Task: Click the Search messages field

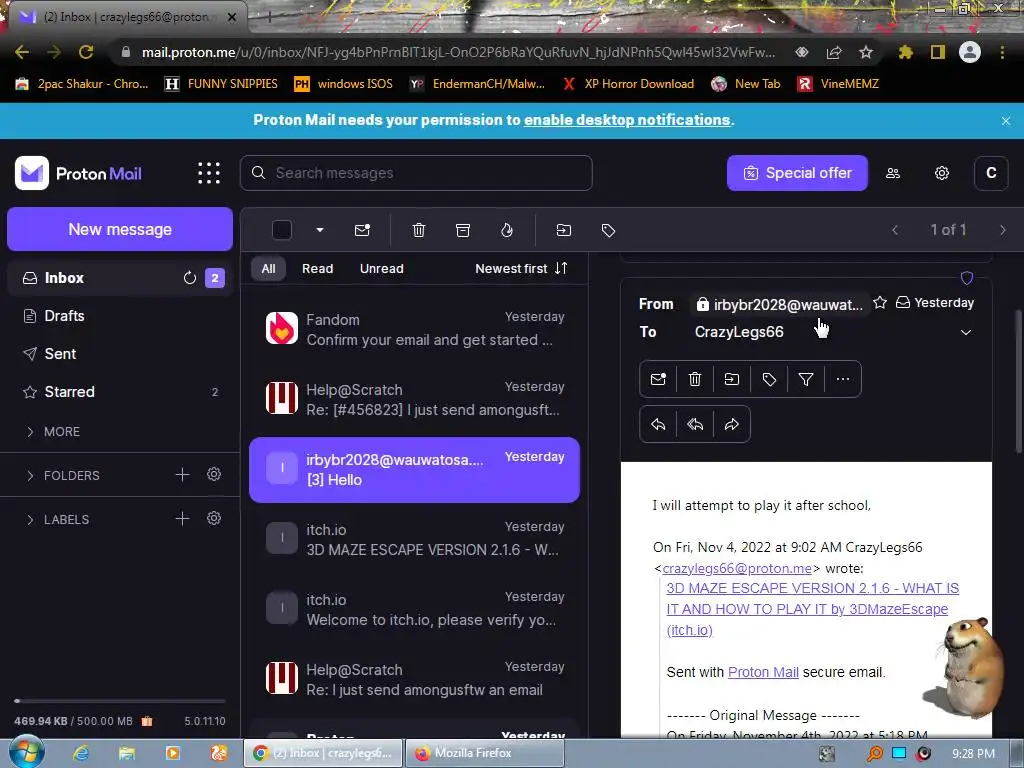Action: [x=416, y=173]
